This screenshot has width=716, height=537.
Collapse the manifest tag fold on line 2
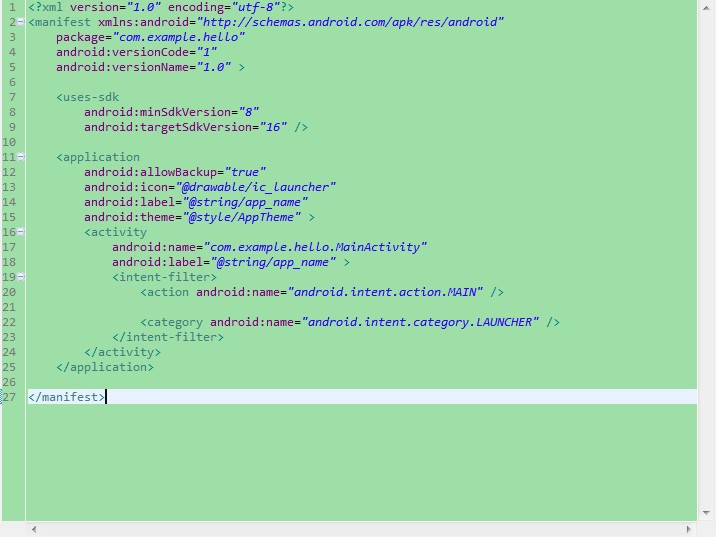point(21,21)
